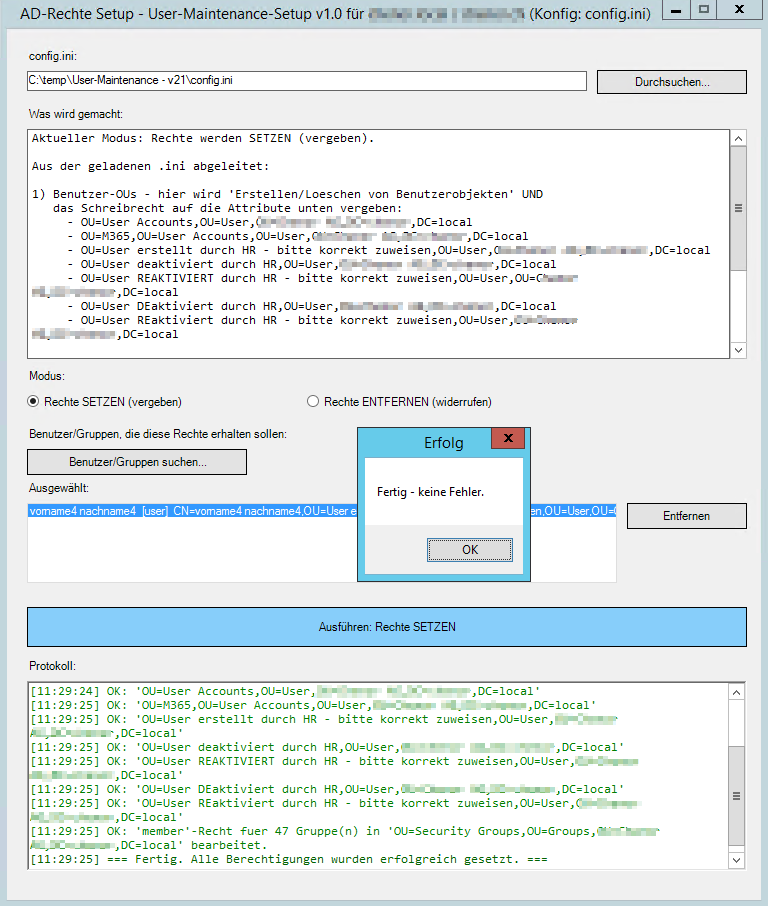
Task: Click log line for 'OU=M365,OU=User Accounts' OK
Action: (x=313, y=706)
